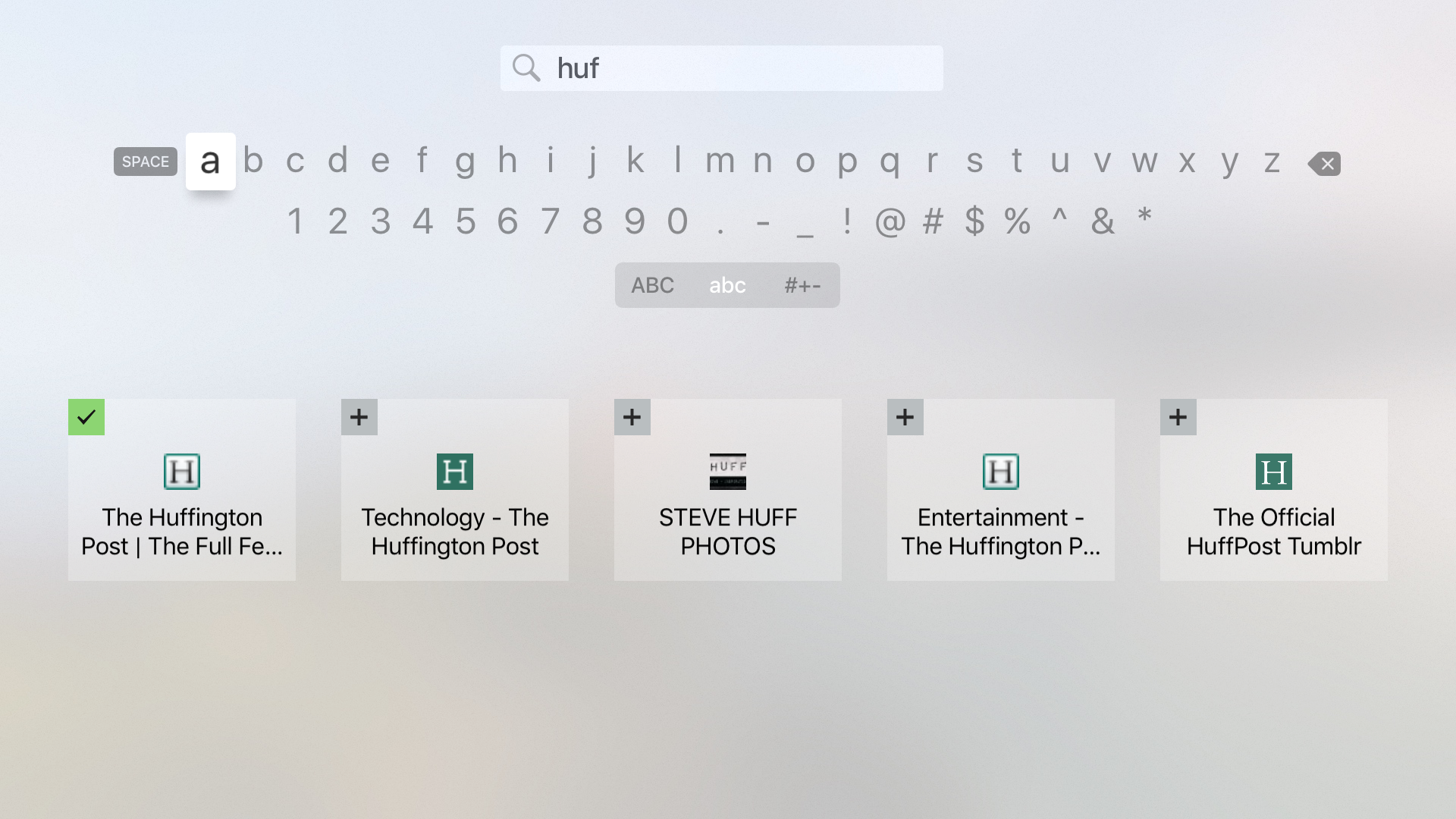The height and width of the screenshot is (819, 1456).
Task: Click the Official HuffPost Tumblr H icon
Action: pyautogui.click(x=1274, y=472)
